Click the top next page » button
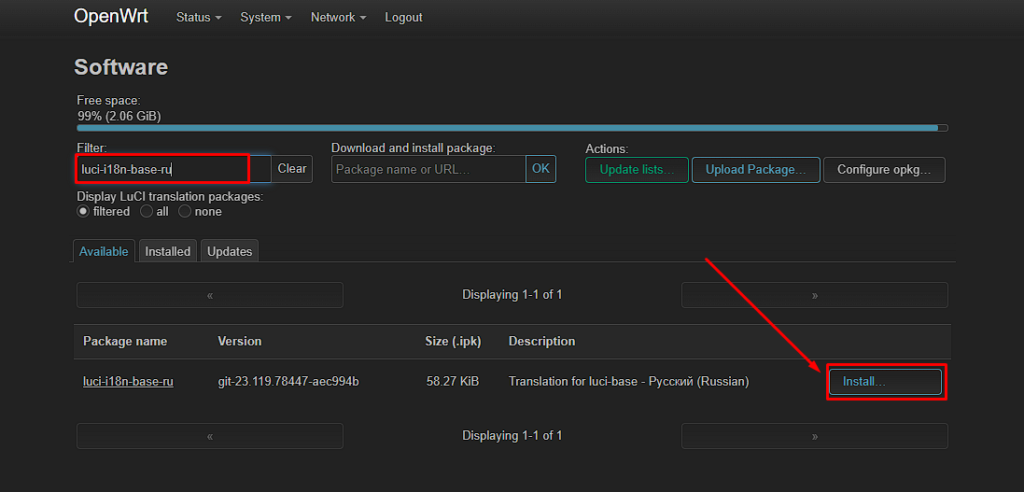 coord(814,295)
